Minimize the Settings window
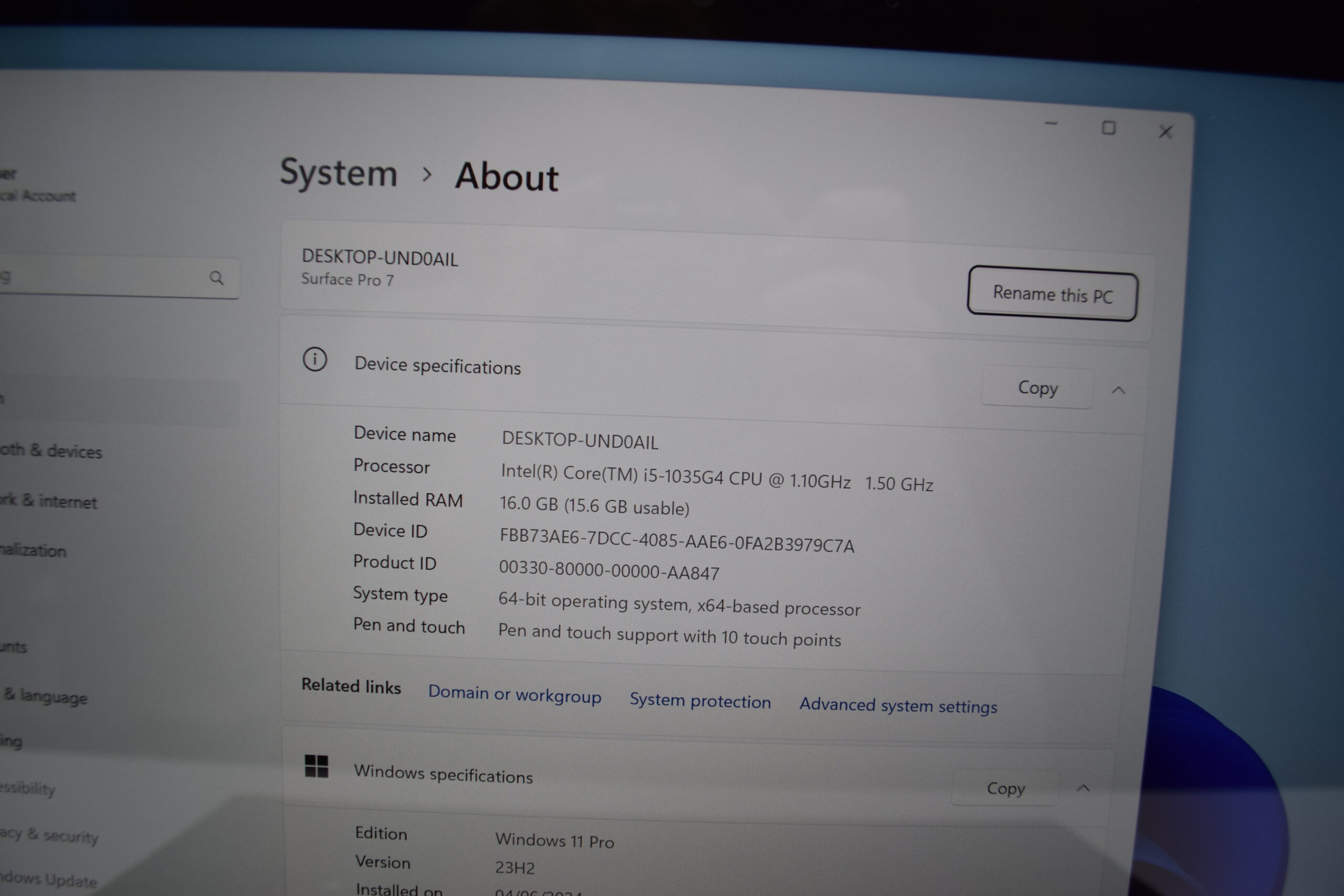The image size is (1344, 896). (1051, 123)
